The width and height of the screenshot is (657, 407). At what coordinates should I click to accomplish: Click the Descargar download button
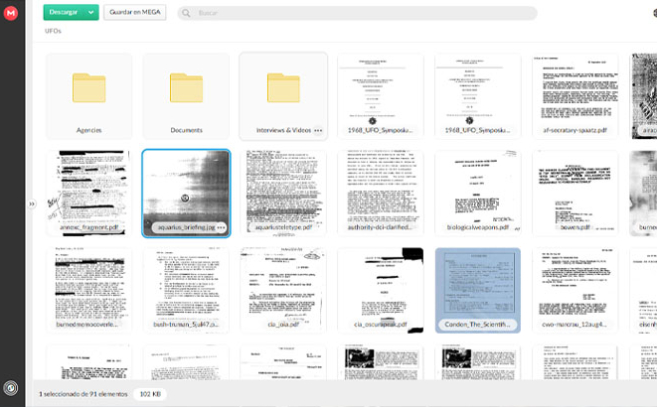point(64,12)
